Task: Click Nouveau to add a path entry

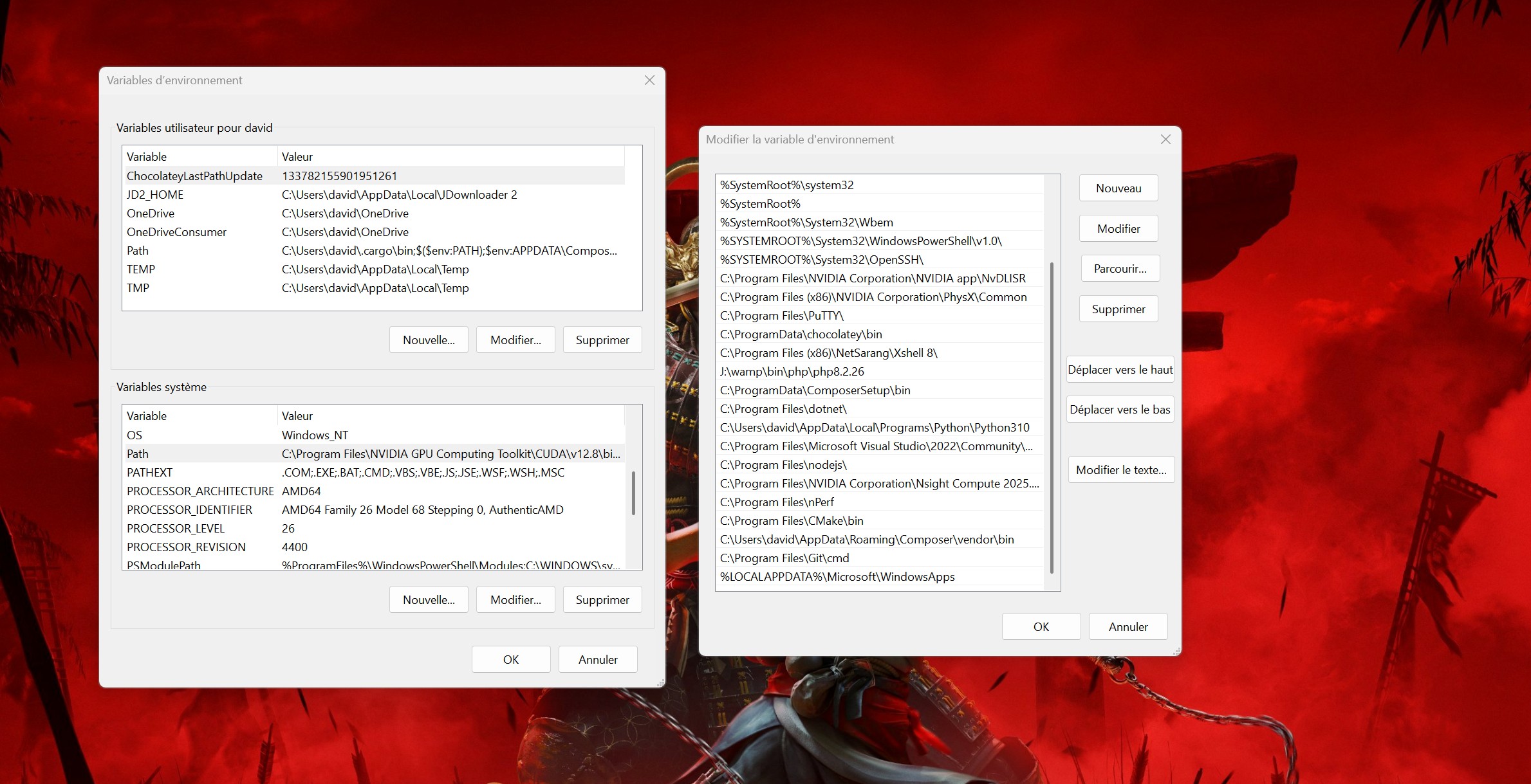Action: pyautogui.click(x=1118, y=188)
